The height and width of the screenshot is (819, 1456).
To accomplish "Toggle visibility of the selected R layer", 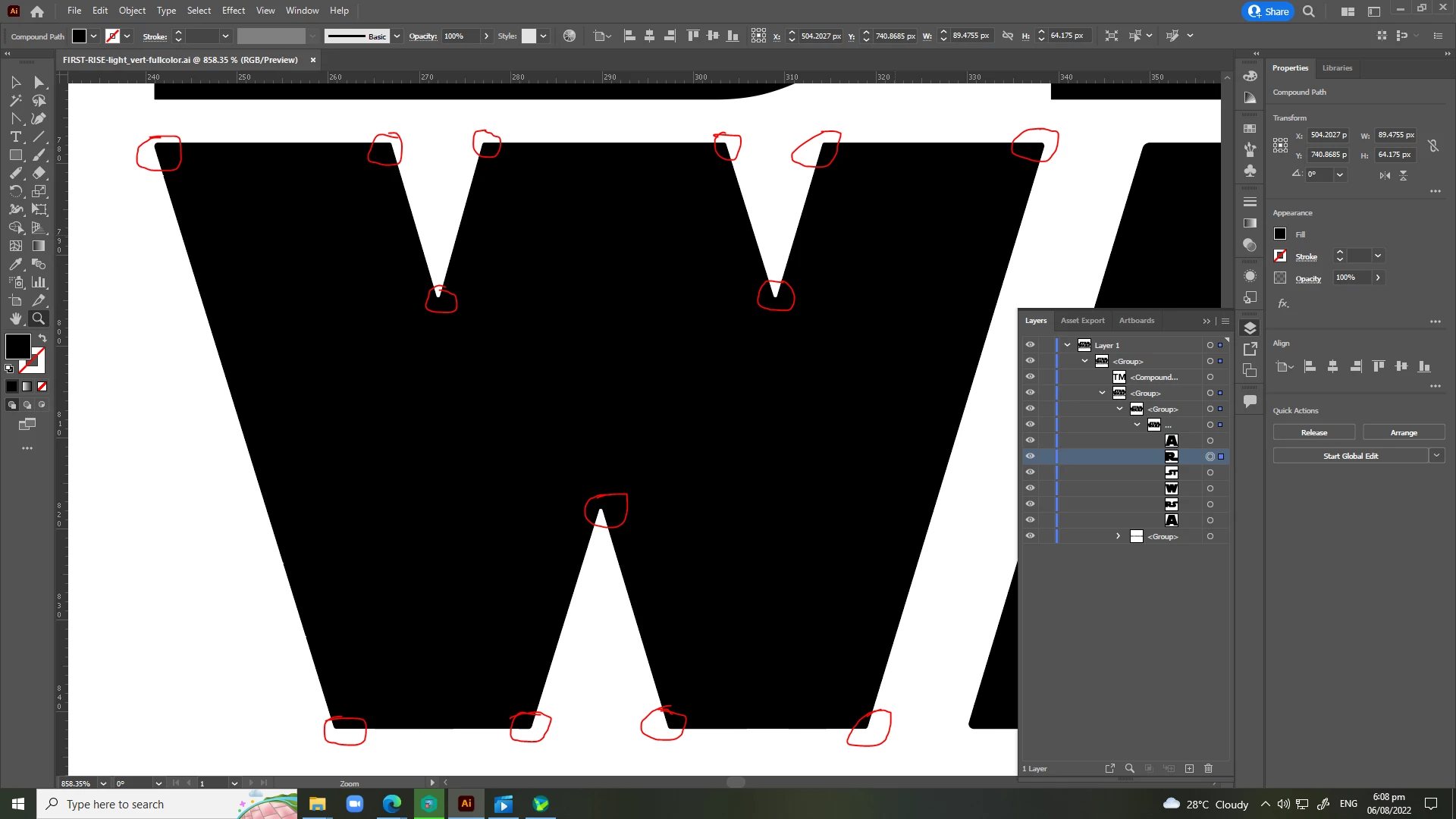I will [1030, 457].
